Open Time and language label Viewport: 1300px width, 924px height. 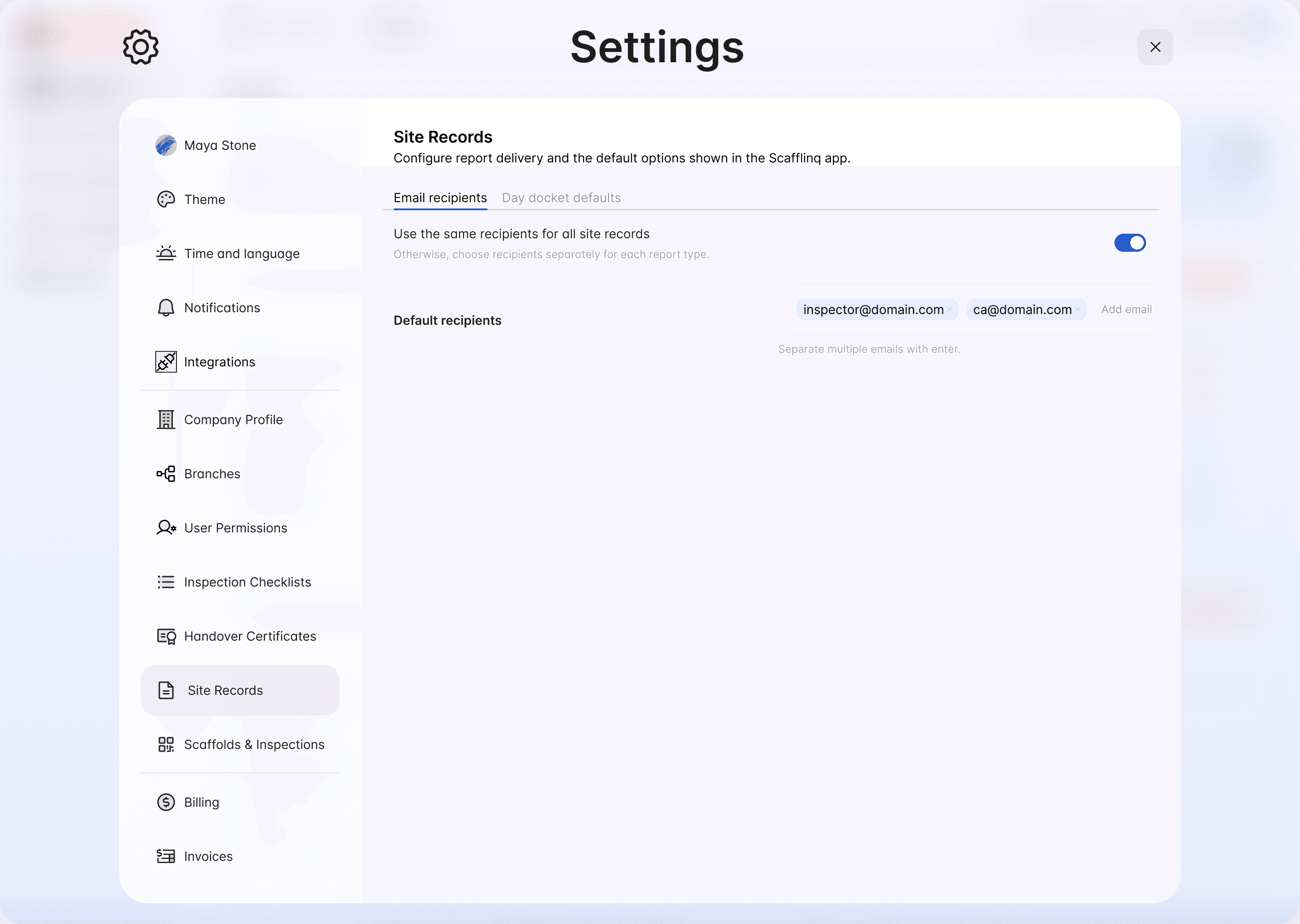tap(242, 254)
